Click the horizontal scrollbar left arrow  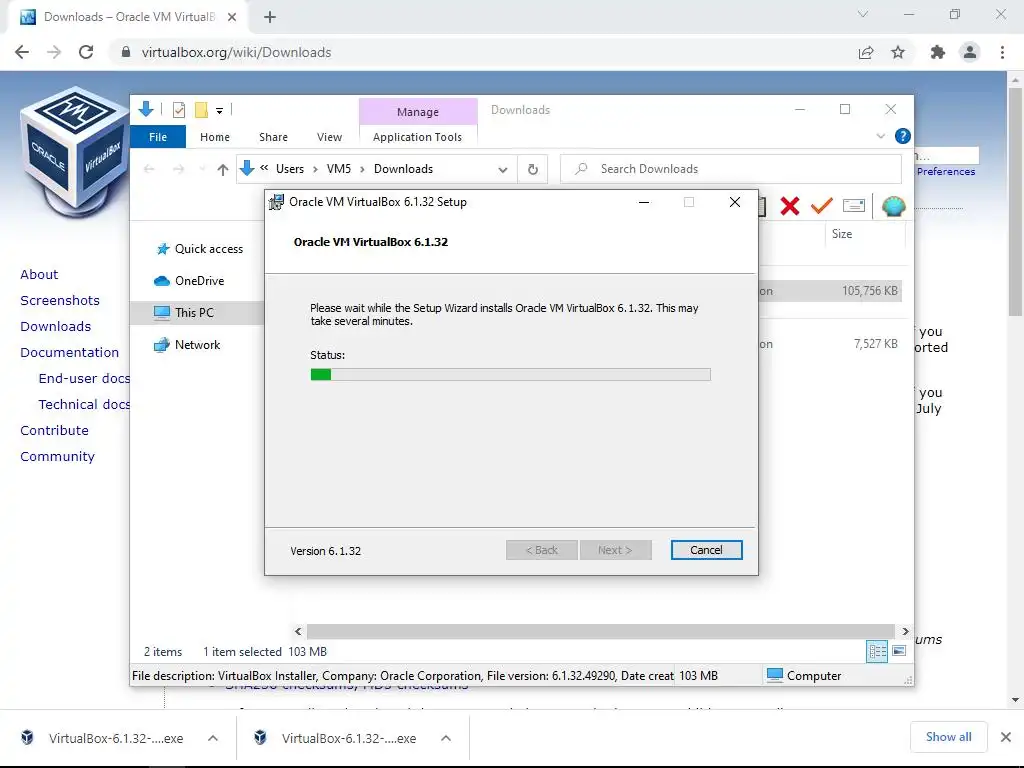298,632
